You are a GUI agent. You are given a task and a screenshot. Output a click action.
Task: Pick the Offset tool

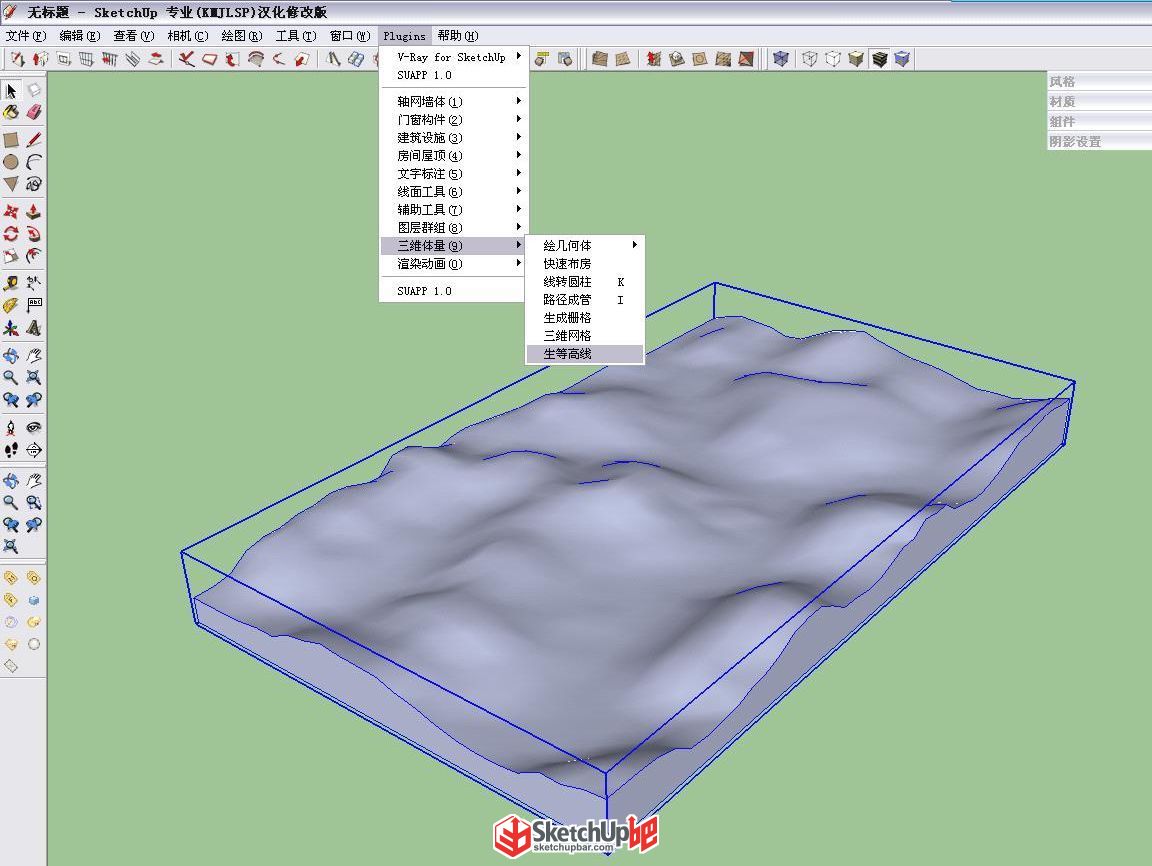pos(34,256)
